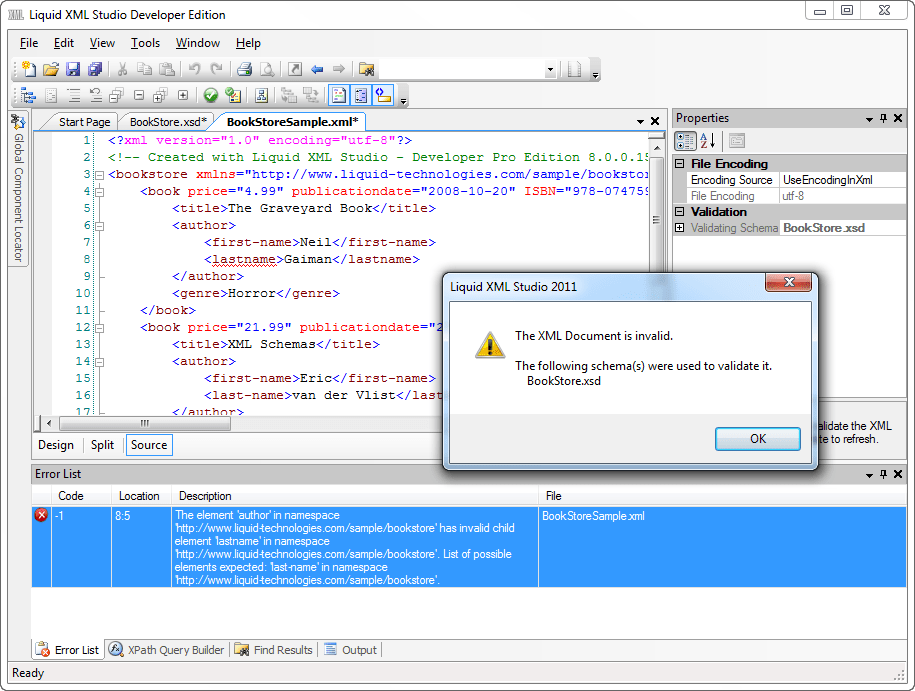Screen dimensions: 915x691
Task: Open the toolbar search combo dropdown arrow
Action: click(550, 70)
